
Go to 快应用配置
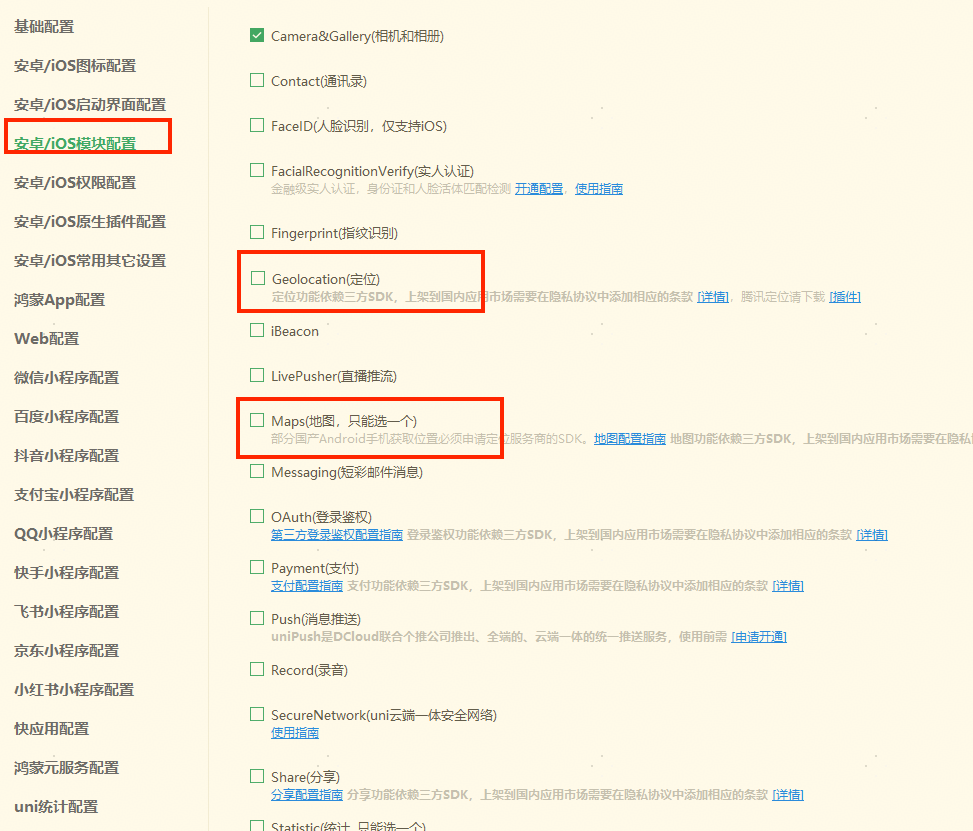pos(52,729)
